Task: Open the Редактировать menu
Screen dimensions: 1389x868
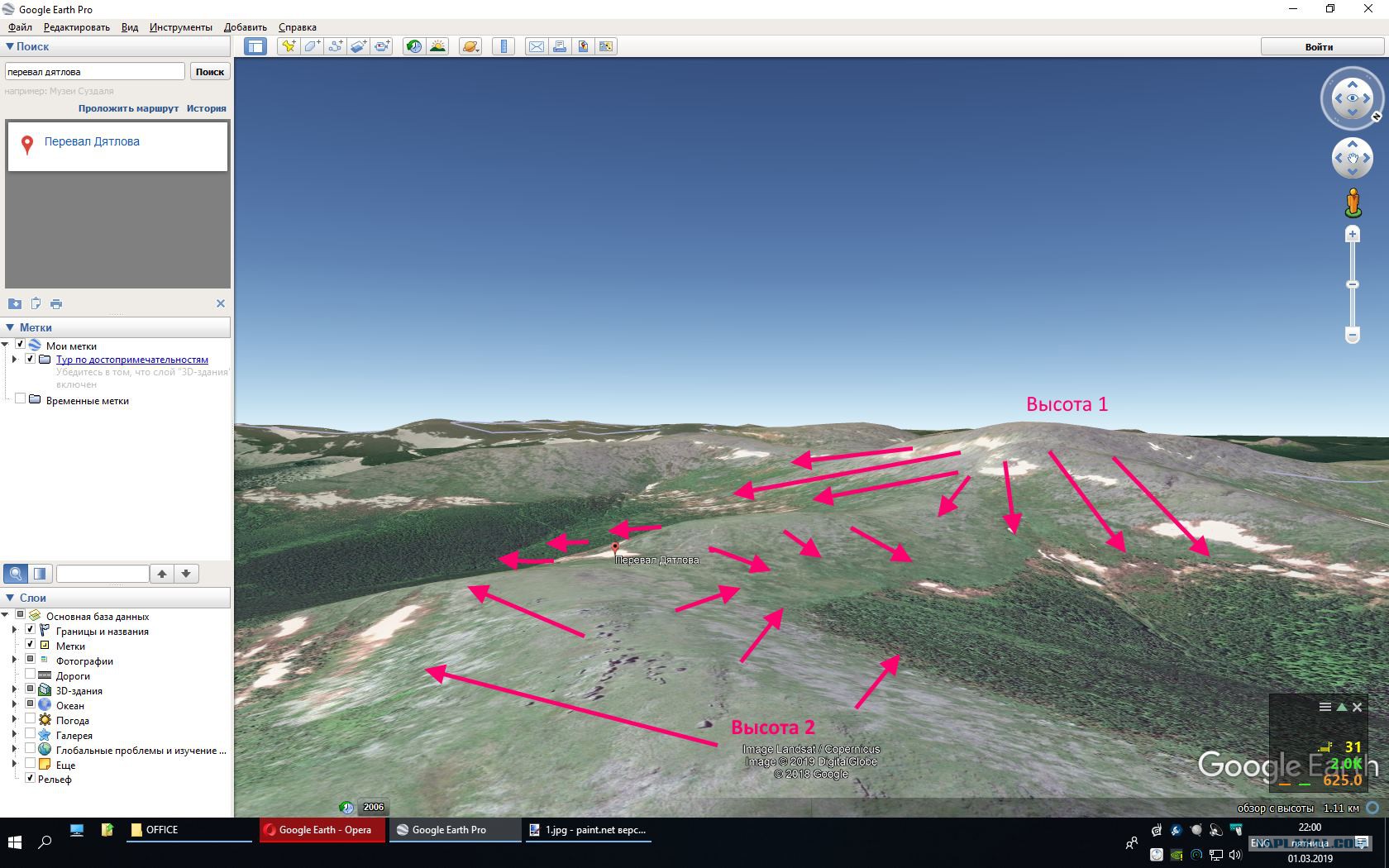Action: (77, 27)
